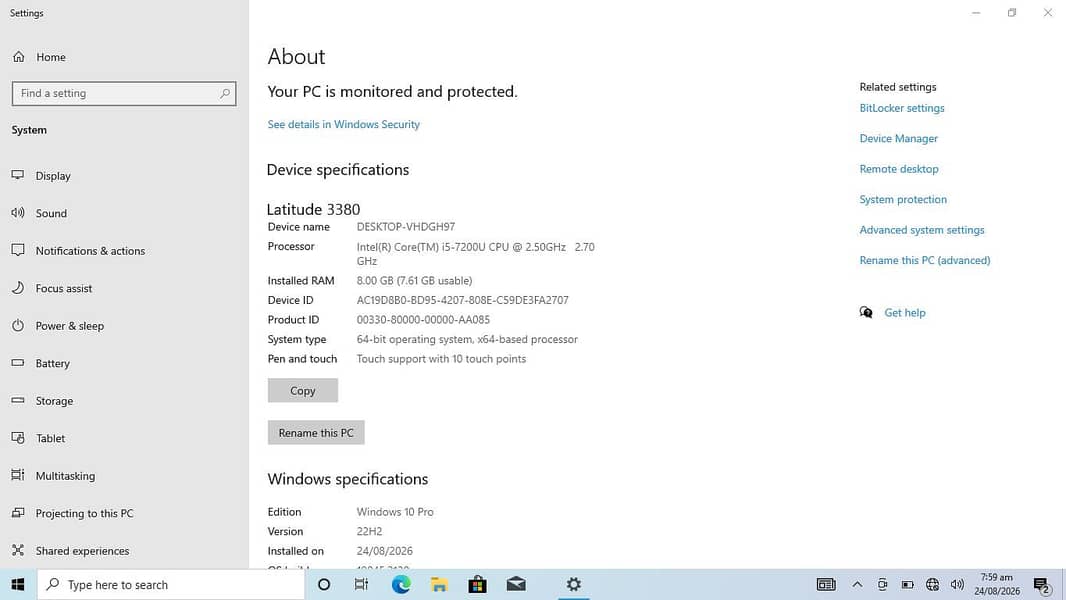
Task: Click the Meet Now tray icon
Action: 882,584
